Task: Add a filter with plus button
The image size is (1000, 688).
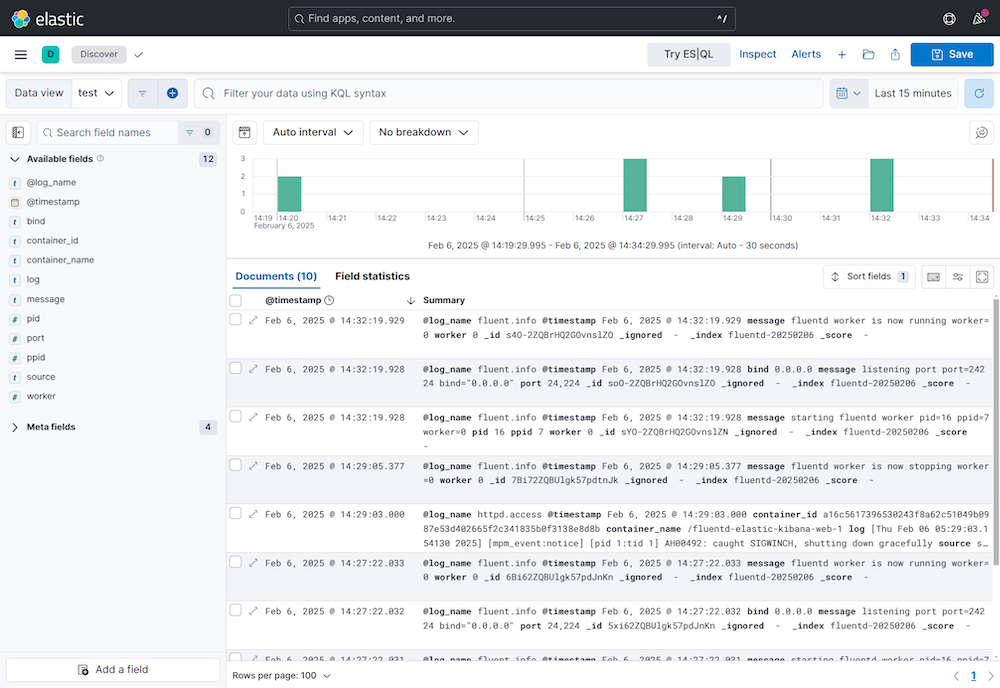Action: pyautogui.click(x=172, y=93)
